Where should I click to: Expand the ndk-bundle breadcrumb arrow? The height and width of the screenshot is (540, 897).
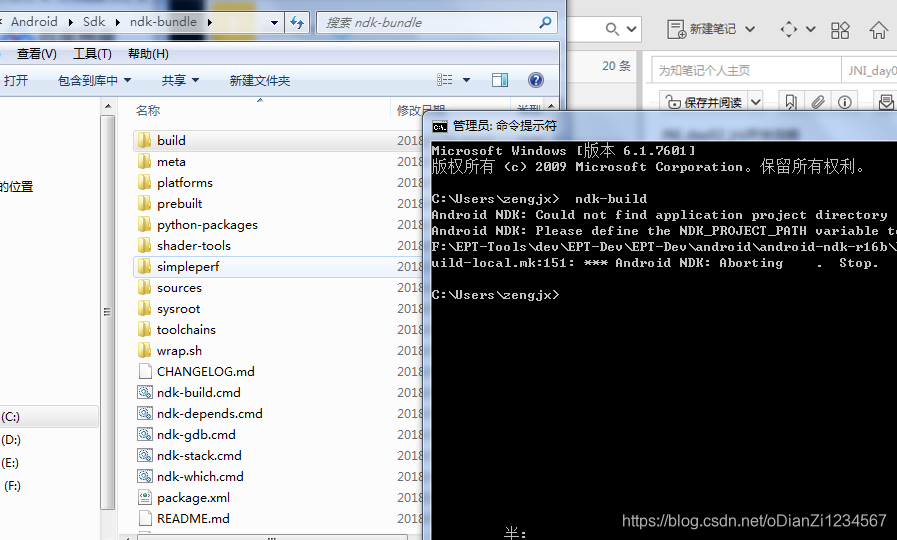pos(209,22)
